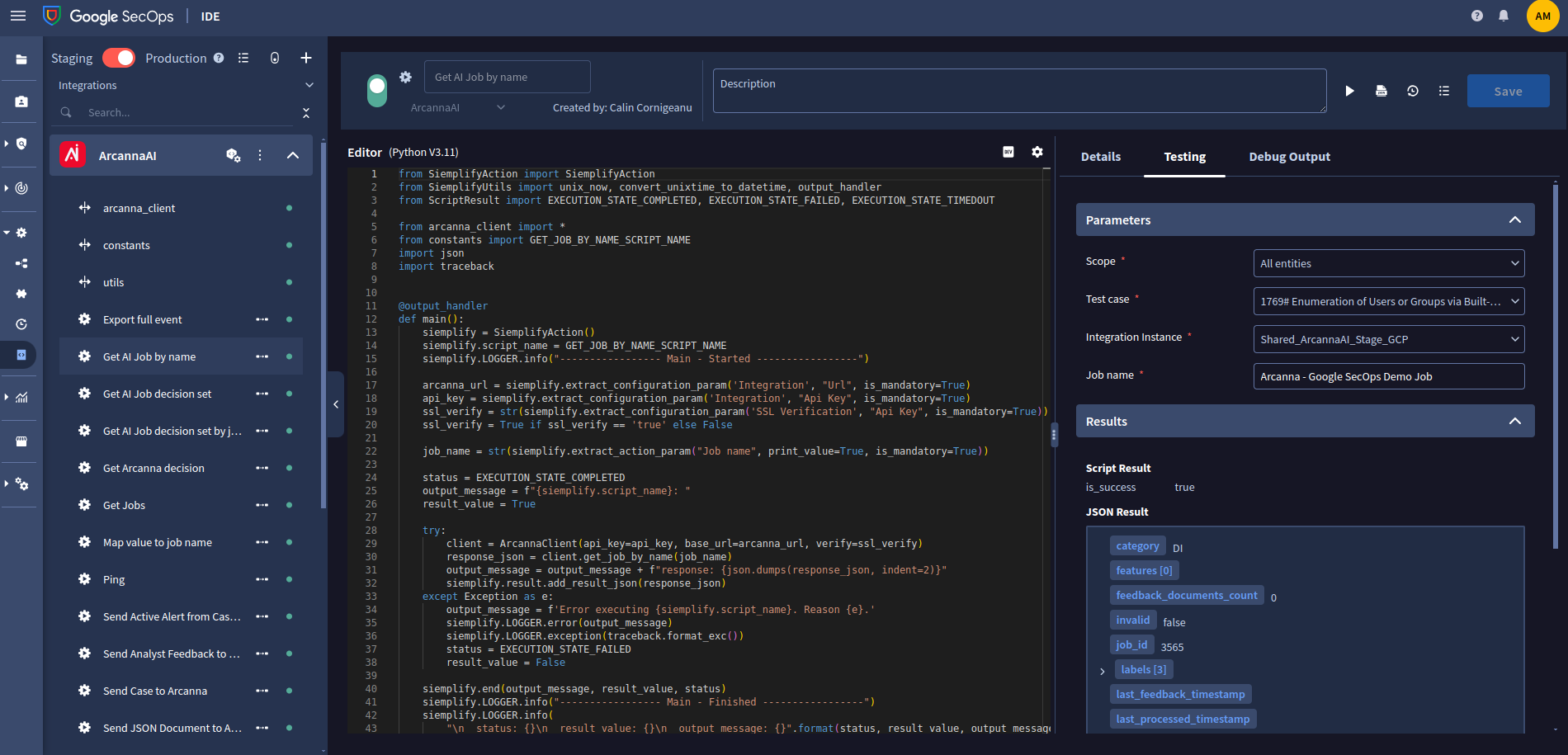
Task: Open the utils manager
Action: click(x=113, y=282)
